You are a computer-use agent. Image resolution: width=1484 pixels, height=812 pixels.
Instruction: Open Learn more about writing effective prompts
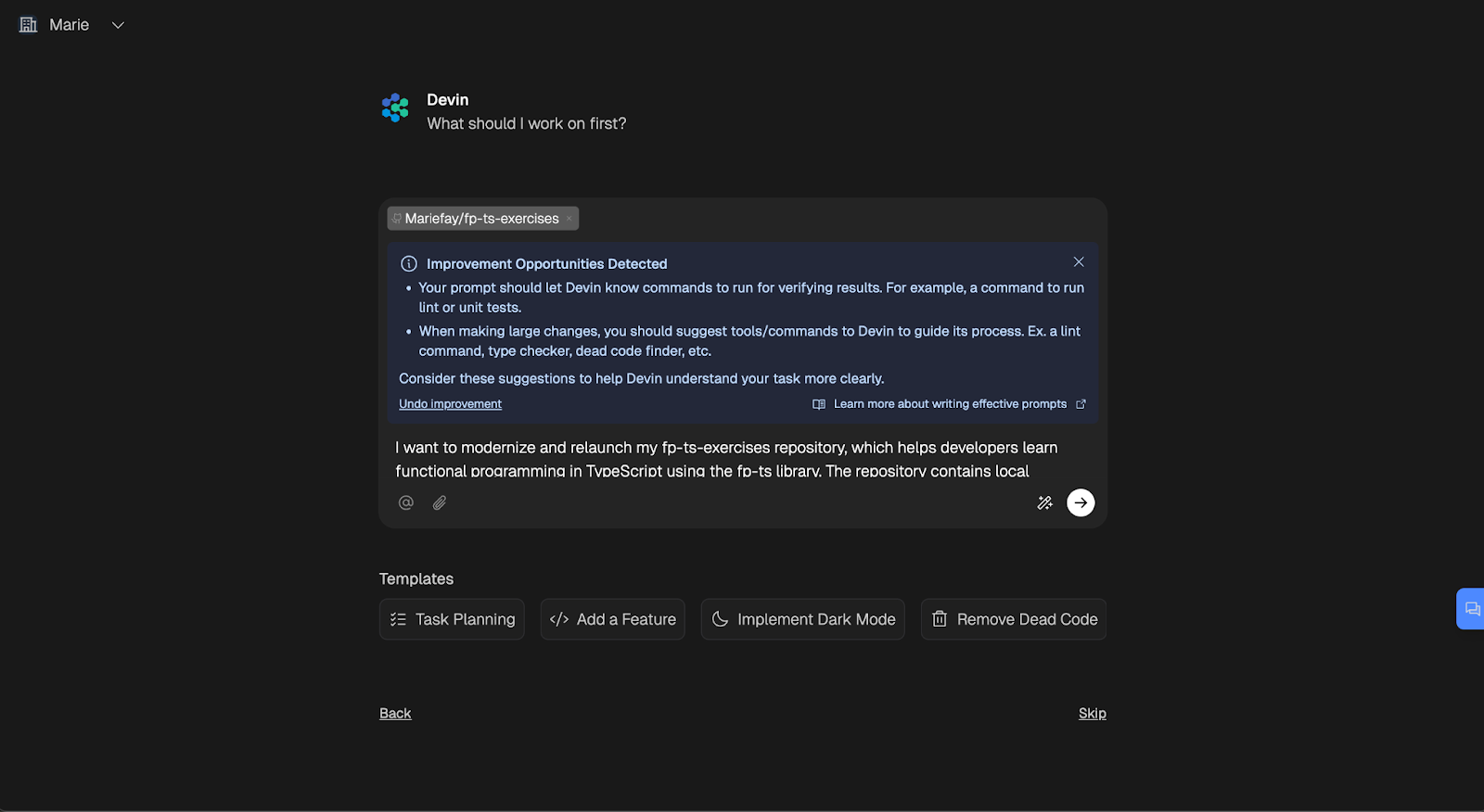pyautogui.click(x=950, y=404)
